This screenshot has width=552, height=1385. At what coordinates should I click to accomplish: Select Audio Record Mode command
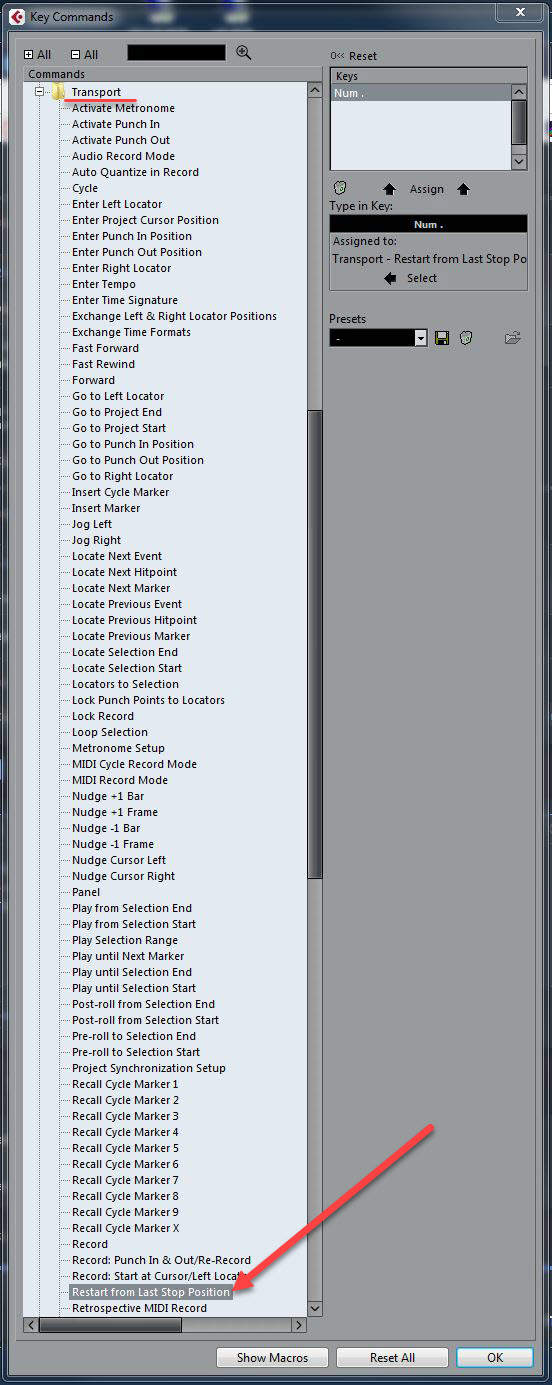pyautogui.click(x=123, y=156)
